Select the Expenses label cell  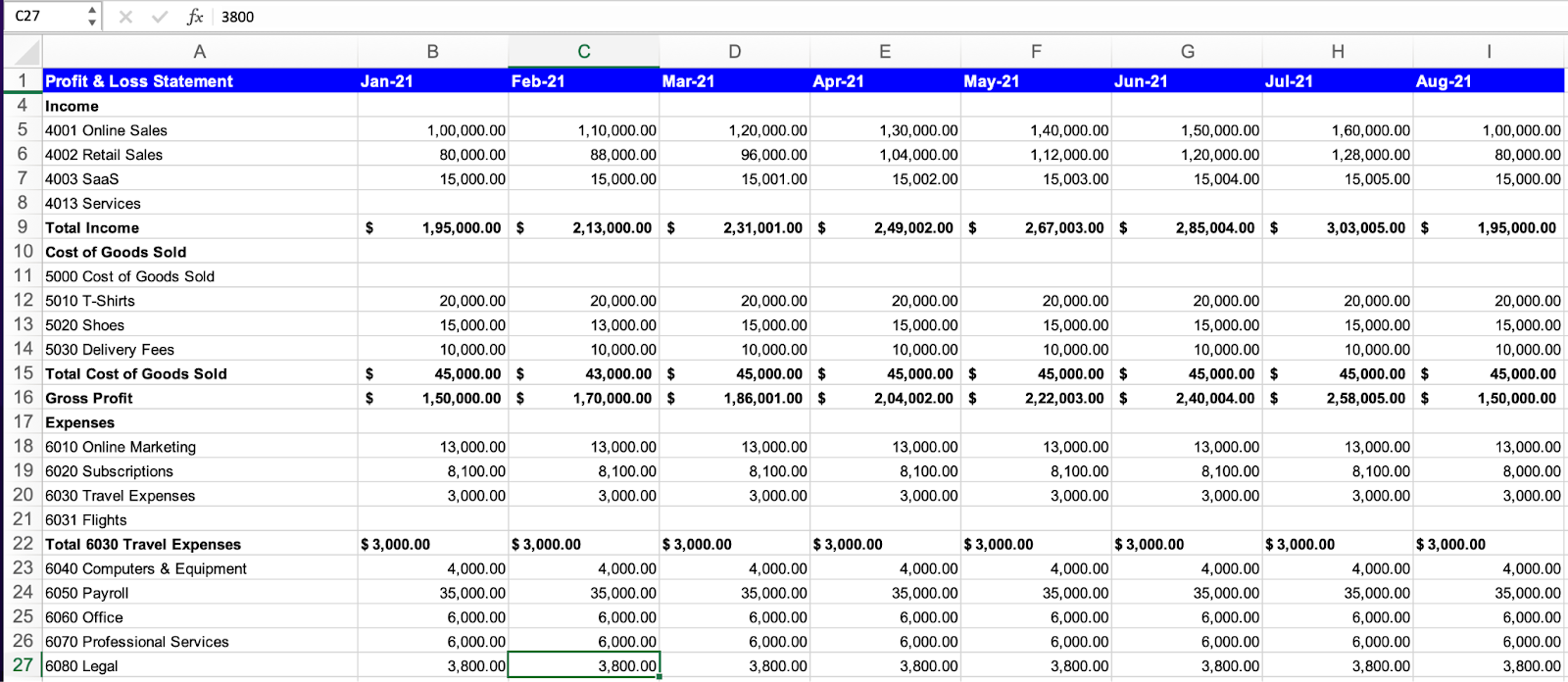click(x=200, y=422)
